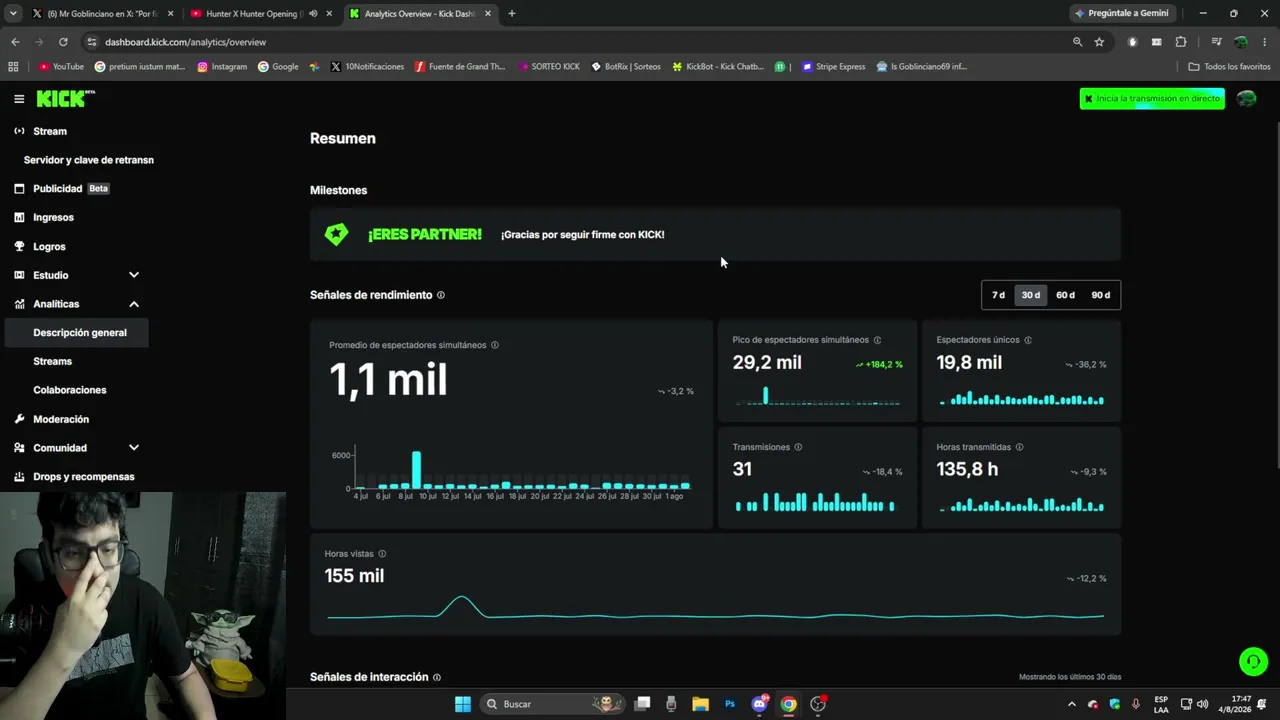Click info icon next to Señales de rendimiento
The image size is (1280, 720).
point(441,295)
